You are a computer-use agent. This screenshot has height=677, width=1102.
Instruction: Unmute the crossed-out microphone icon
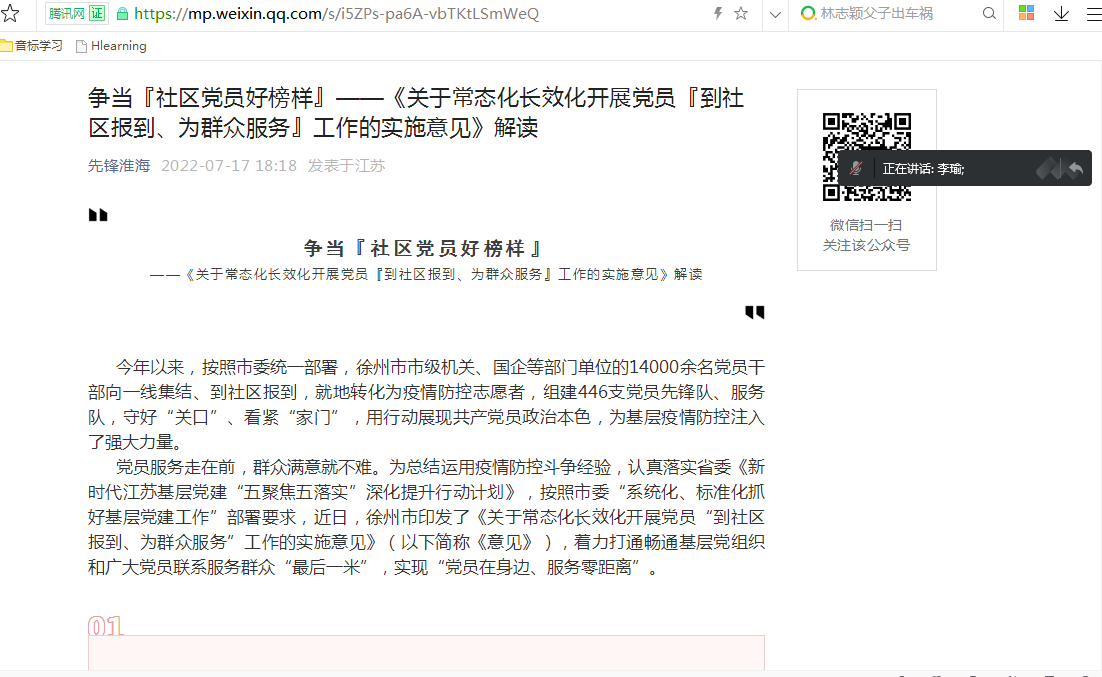click(x=856, y=167)
